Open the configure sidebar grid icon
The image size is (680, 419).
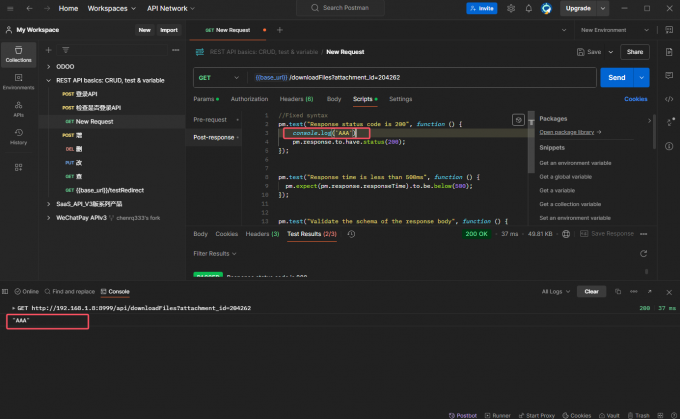pyautogui.click(x=18, y=167)
